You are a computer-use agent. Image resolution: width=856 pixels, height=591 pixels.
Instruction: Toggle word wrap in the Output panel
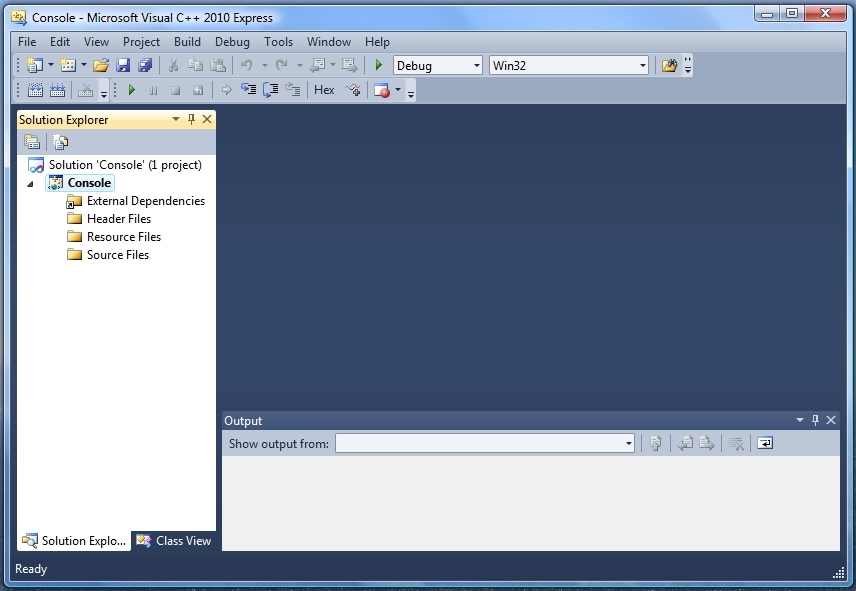pyautogui.click(x=765, y=443)
